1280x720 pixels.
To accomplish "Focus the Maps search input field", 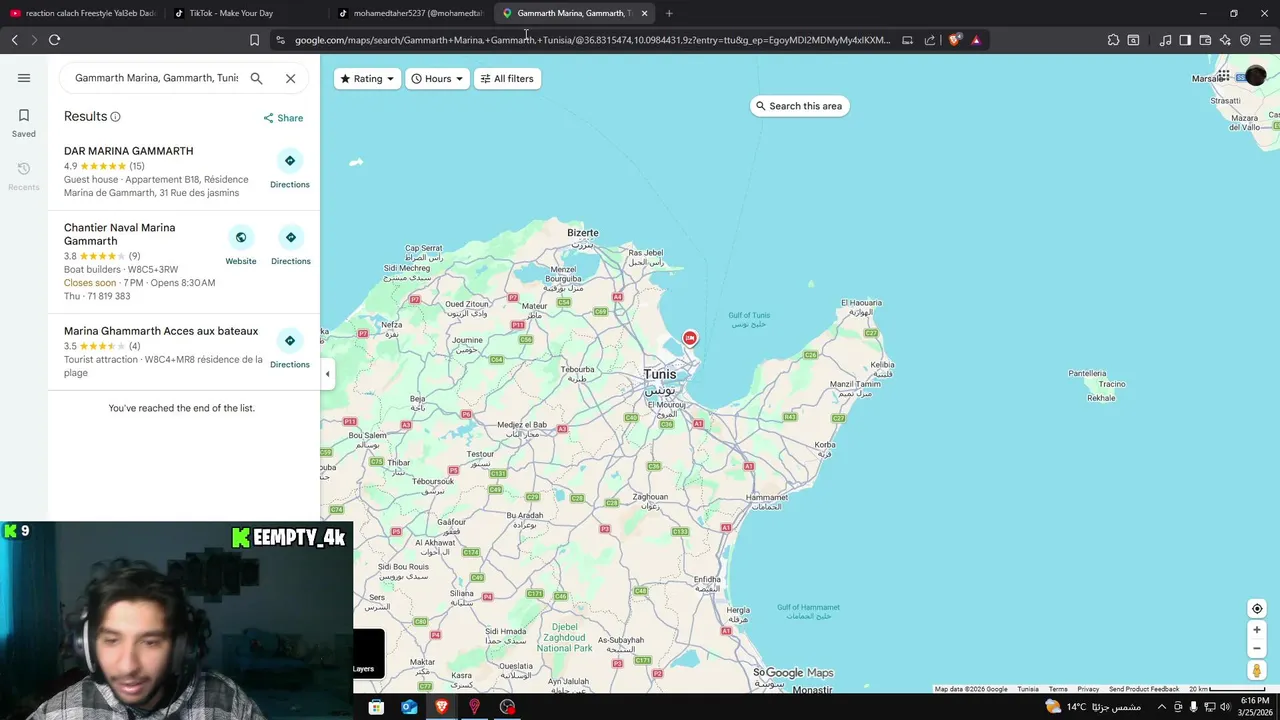I will coord(156,78).
